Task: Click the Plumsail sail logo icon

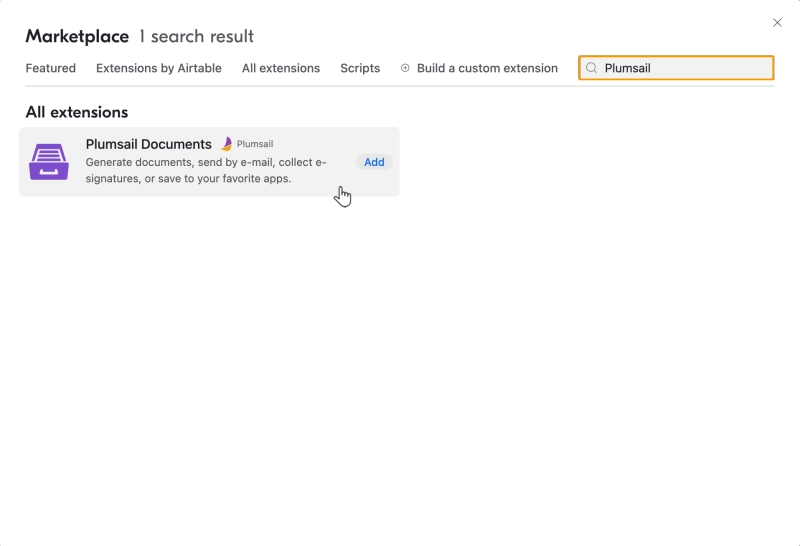Action: coord(227,144)
